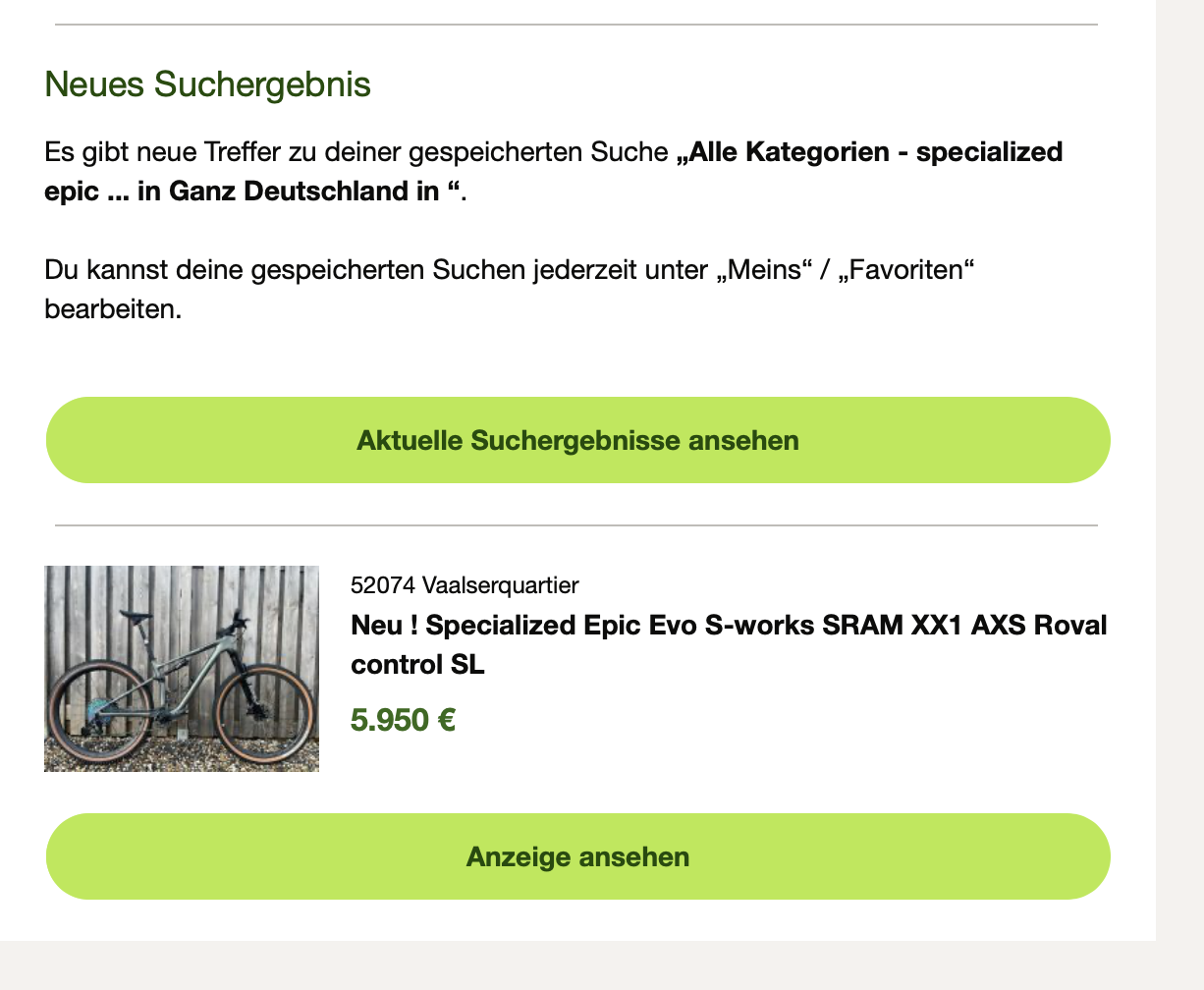1204x990 pixels.
Task: Click the bold saved search name text
Action: 868,152
